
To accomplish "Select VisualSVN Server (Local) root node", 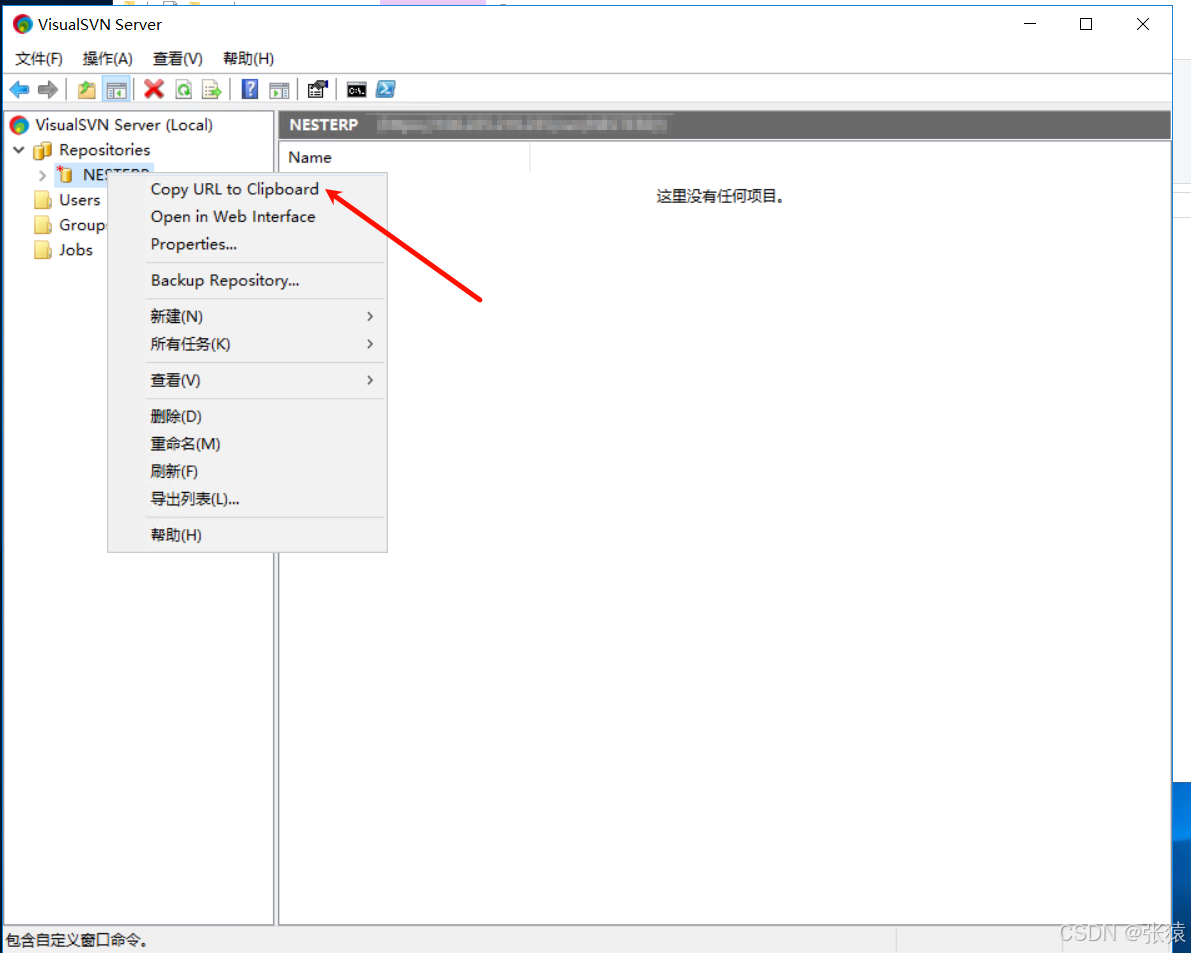I will tap(124, 125).
